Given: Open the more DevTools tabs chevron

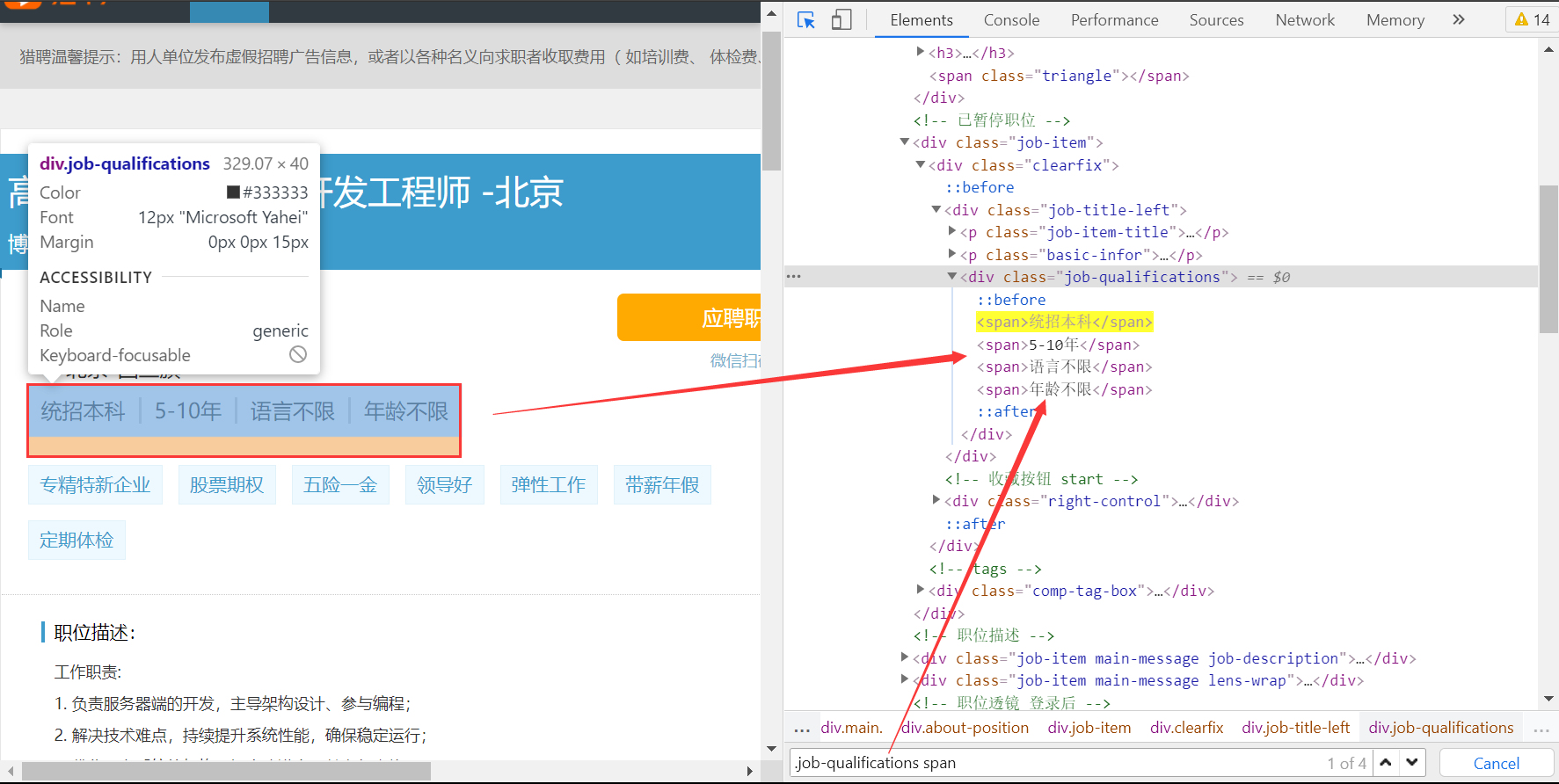Looking at the screenshot, I should pos(1459,19).
